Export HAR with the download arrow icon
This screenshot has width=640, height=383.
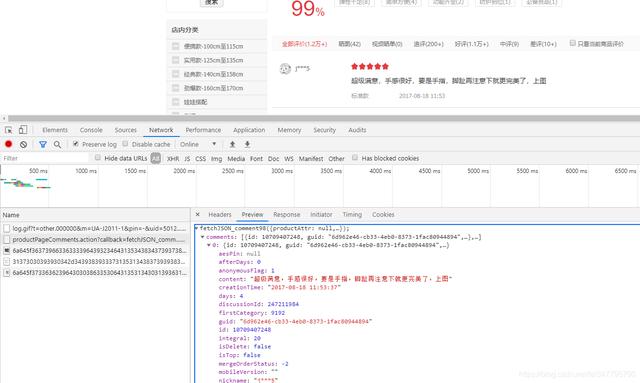[x=247, y=144]
